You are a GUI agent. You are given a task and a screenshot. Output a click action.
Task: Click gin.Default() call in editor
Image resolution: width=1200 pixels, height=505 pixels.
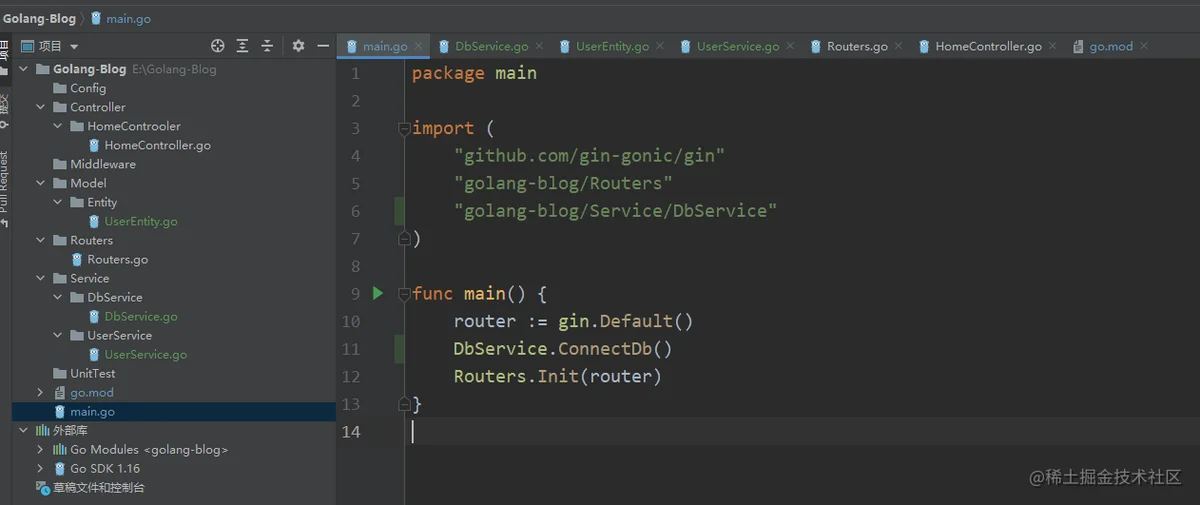pos(625,321)
